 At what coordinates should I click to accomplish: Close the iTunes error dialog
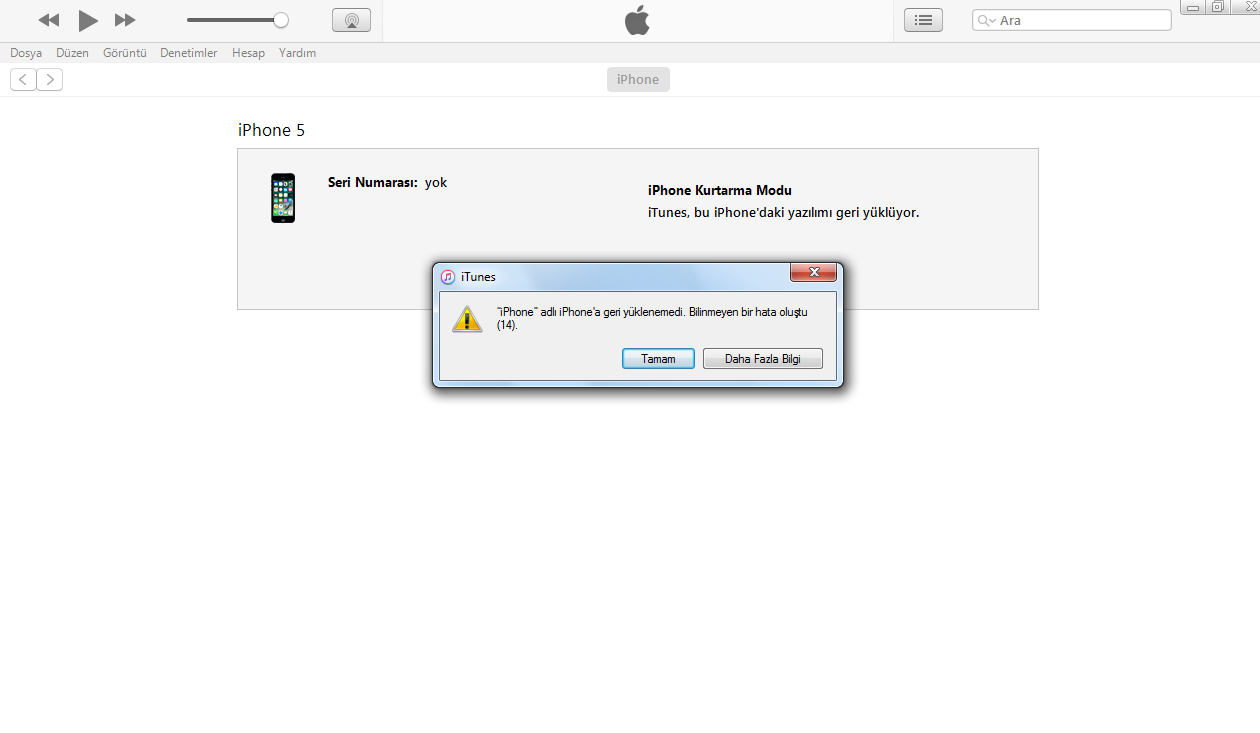[813, 272]
